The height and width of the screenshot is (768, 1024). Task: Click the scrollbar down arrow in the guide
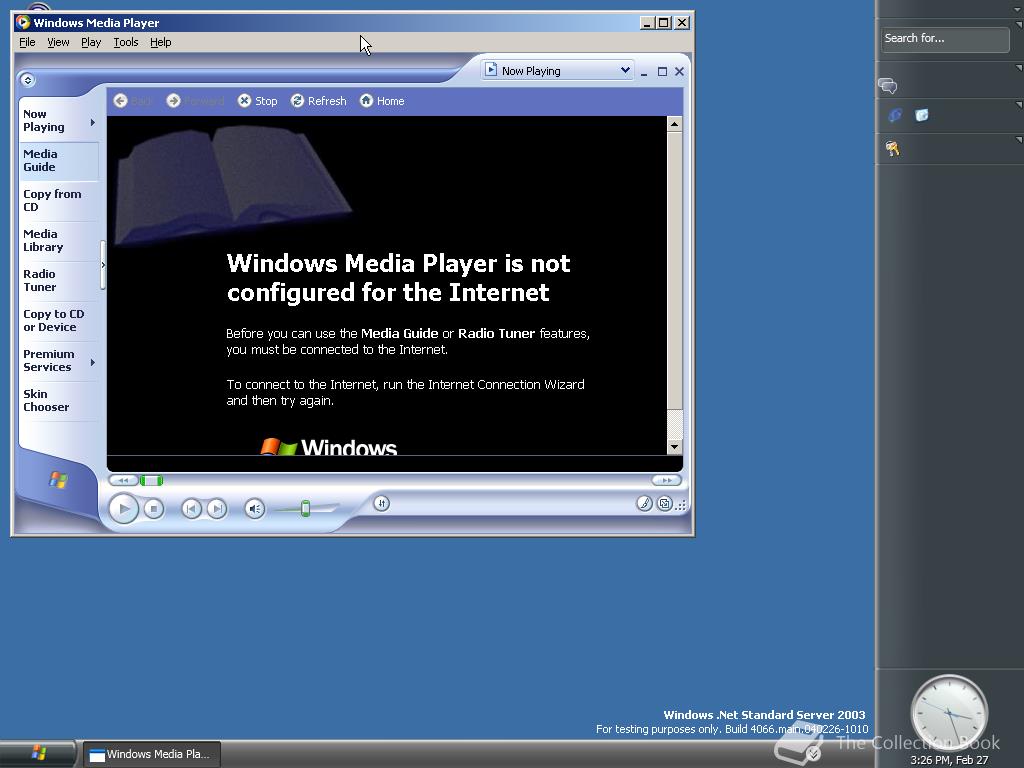[675, 447]
